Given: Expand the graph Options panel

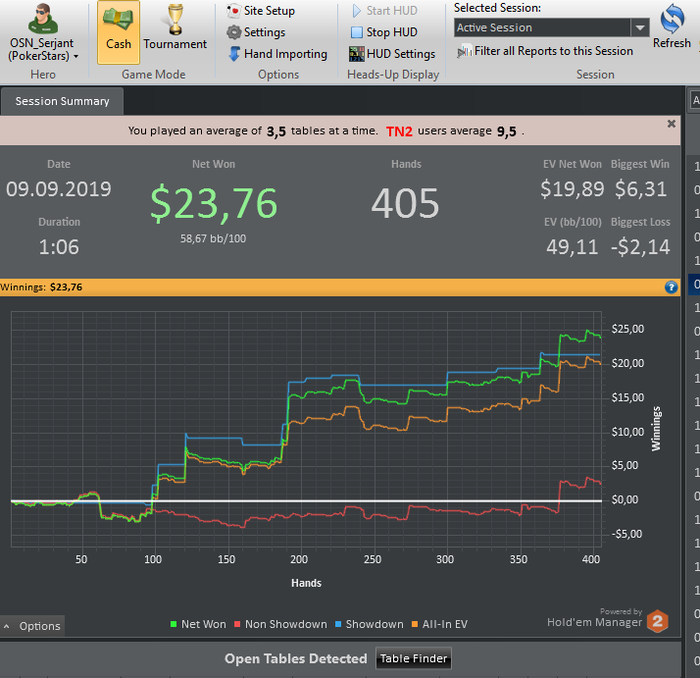Looking at the screenshot, I should pyautogui.click(x=33, y=626).
